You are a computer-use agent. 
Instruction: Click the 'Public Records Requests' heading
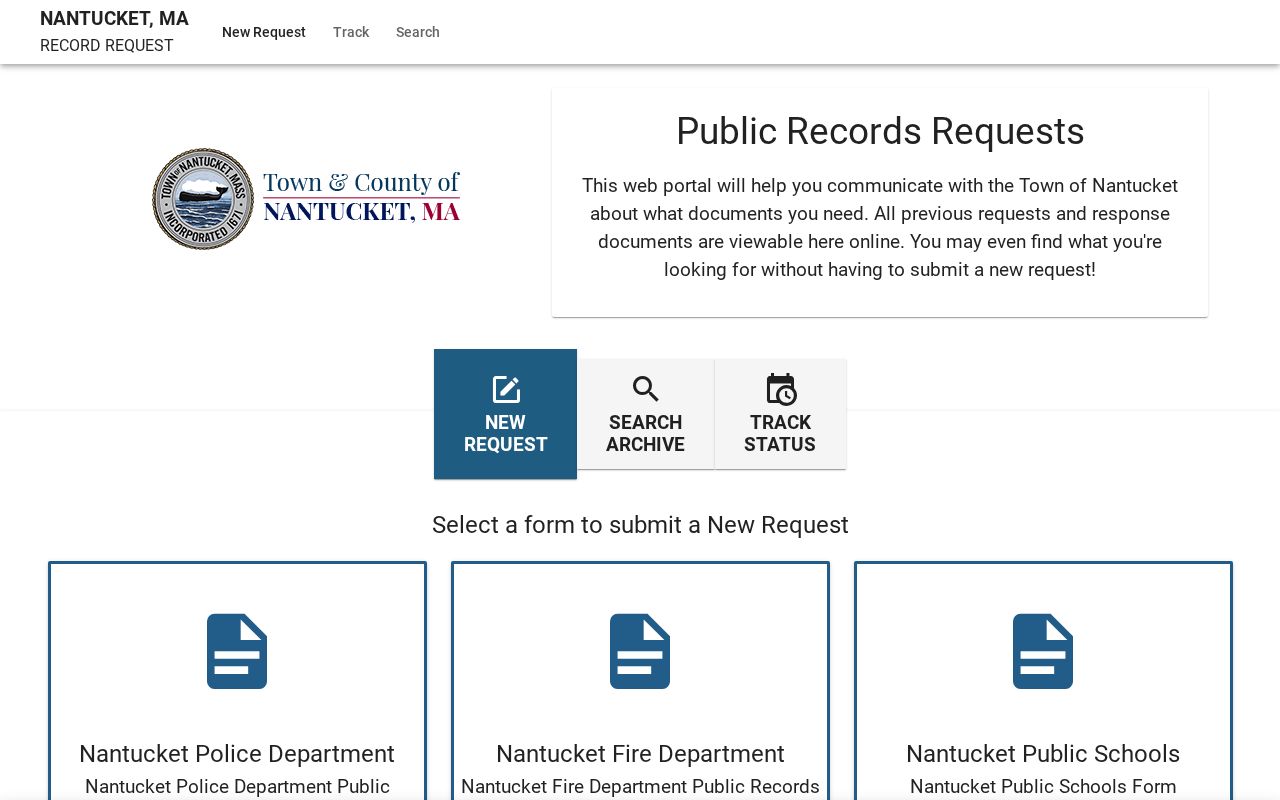click(880, 132)
